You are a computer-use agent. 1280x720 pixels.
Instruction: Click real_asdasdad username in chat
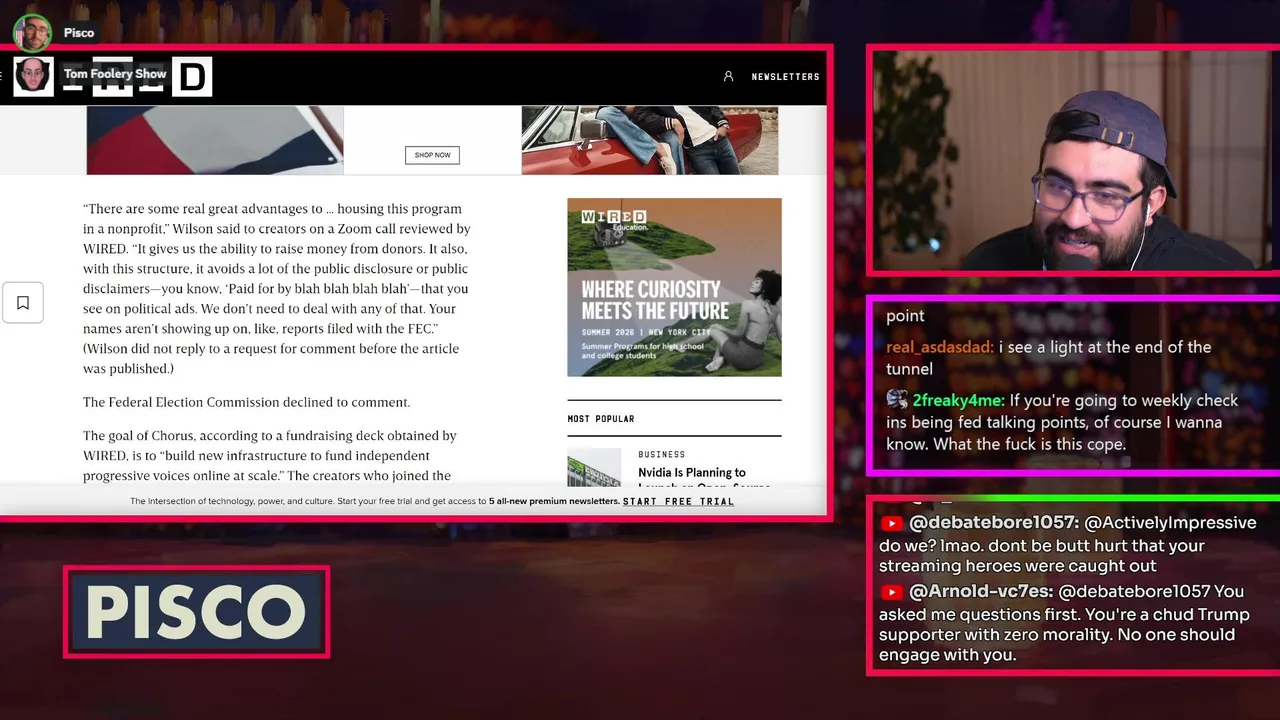click(939, 347)
